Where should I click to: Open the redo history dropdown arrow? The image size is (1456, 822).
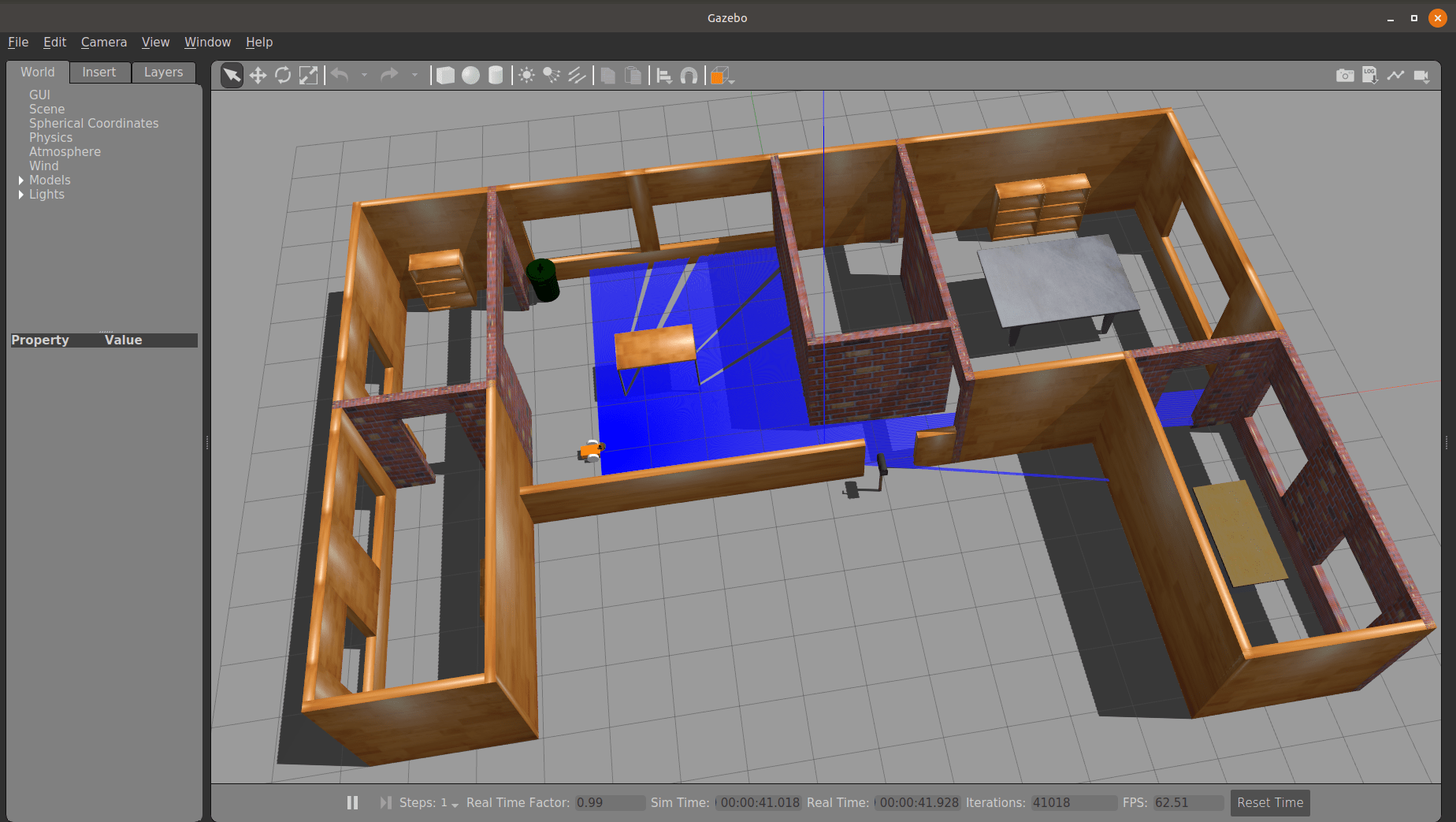click(x=414, y=75)
